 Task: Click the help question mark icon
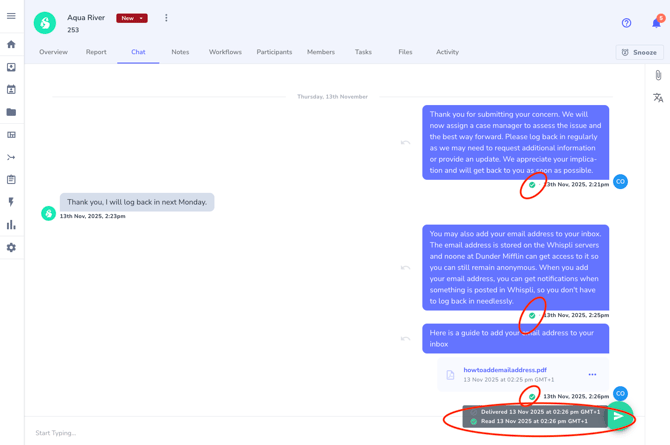click(x=626, y=23)
